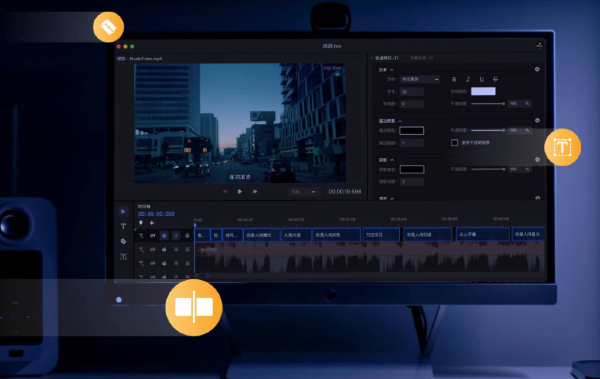Click the font size input field showing 22

coord(411,91)
